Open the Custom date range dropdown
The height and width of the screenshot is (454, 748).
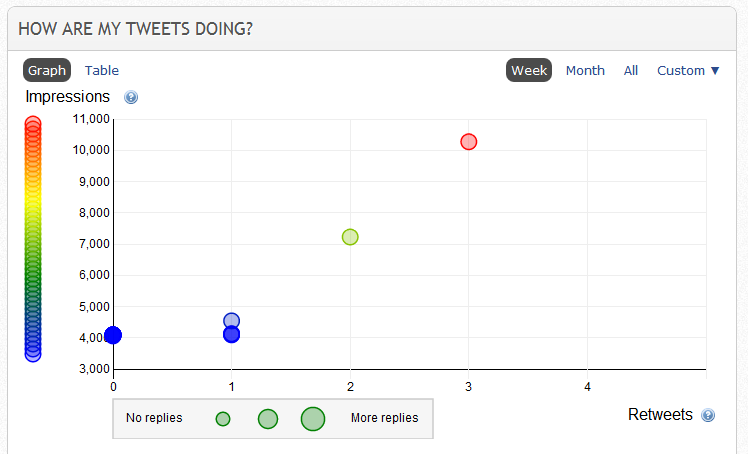point(688,71)
